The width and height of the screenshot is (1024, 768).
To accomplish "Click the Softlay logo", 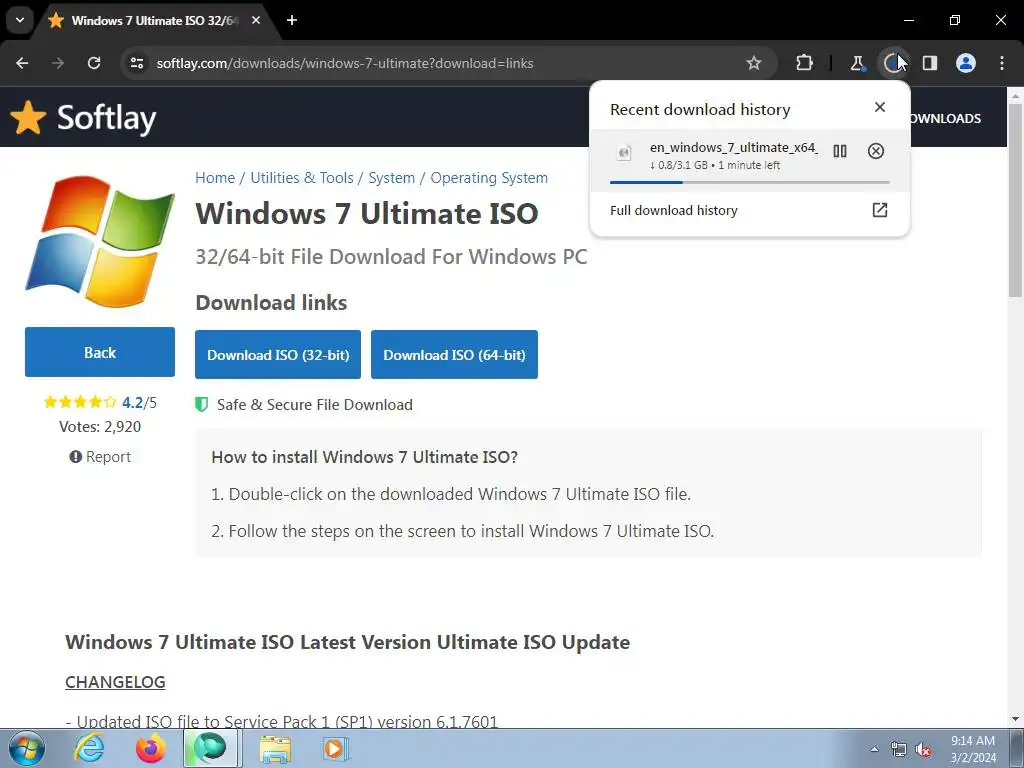I will pyautogui.click(x=83, y=118).
